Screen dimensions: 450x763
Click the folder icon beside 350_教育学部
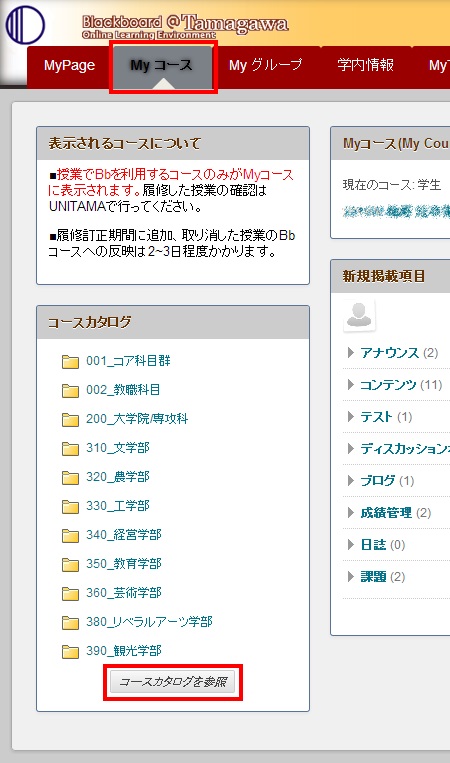click(71, 565)
